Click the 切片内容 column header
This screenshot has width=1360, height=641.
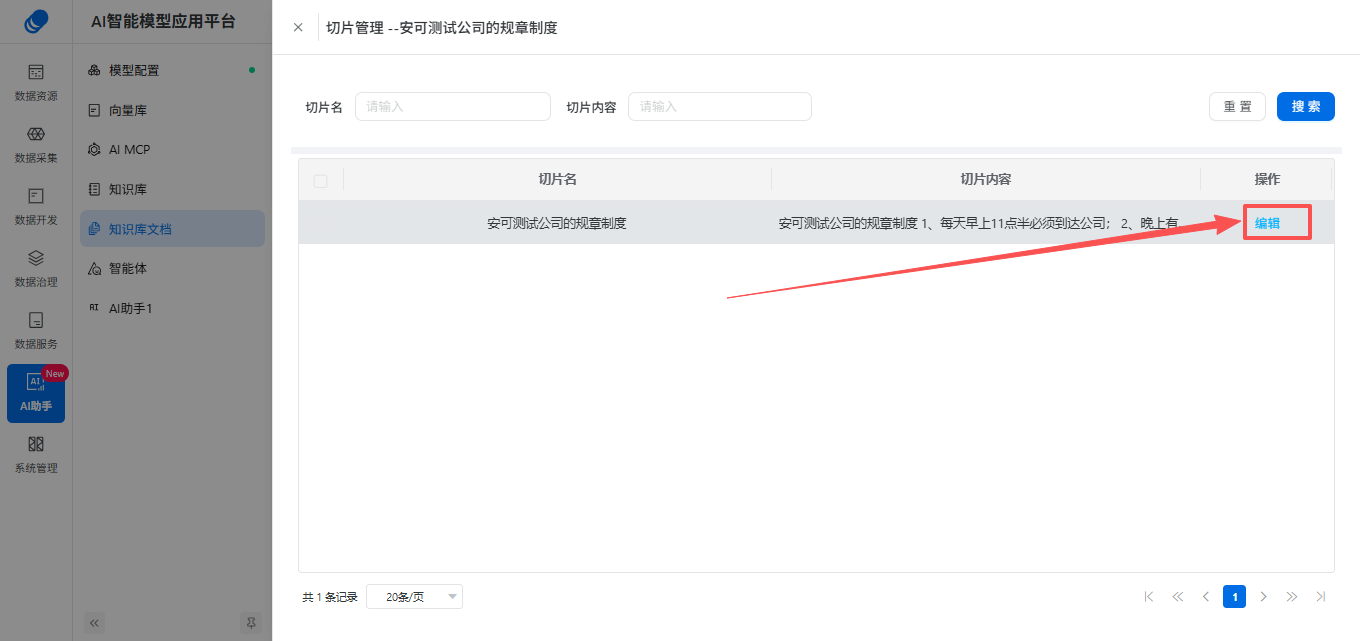986,179
